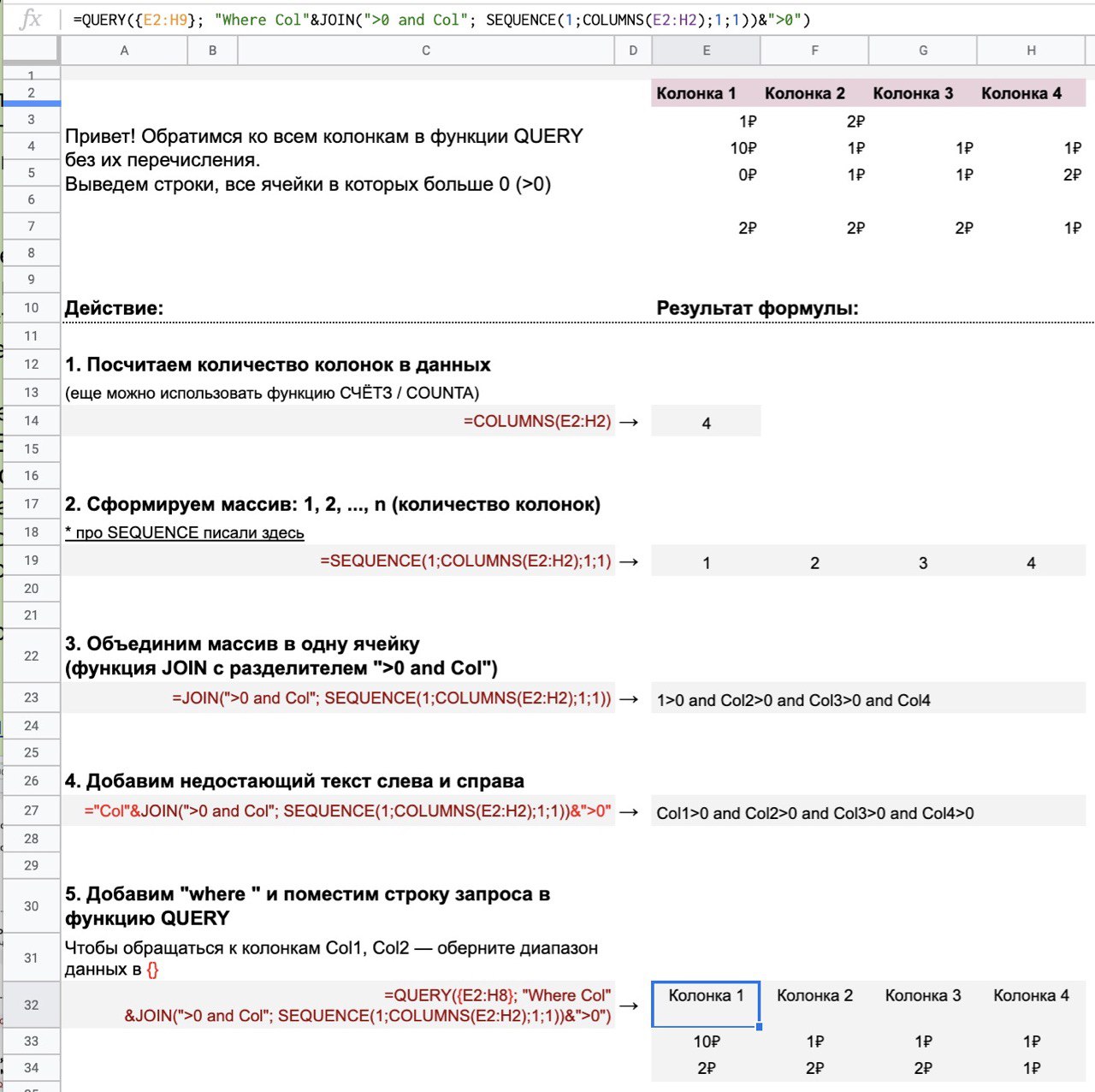Click '1₽' in row 7, column H
The image size is (1095, 1092).
[x=1031, y=228]
